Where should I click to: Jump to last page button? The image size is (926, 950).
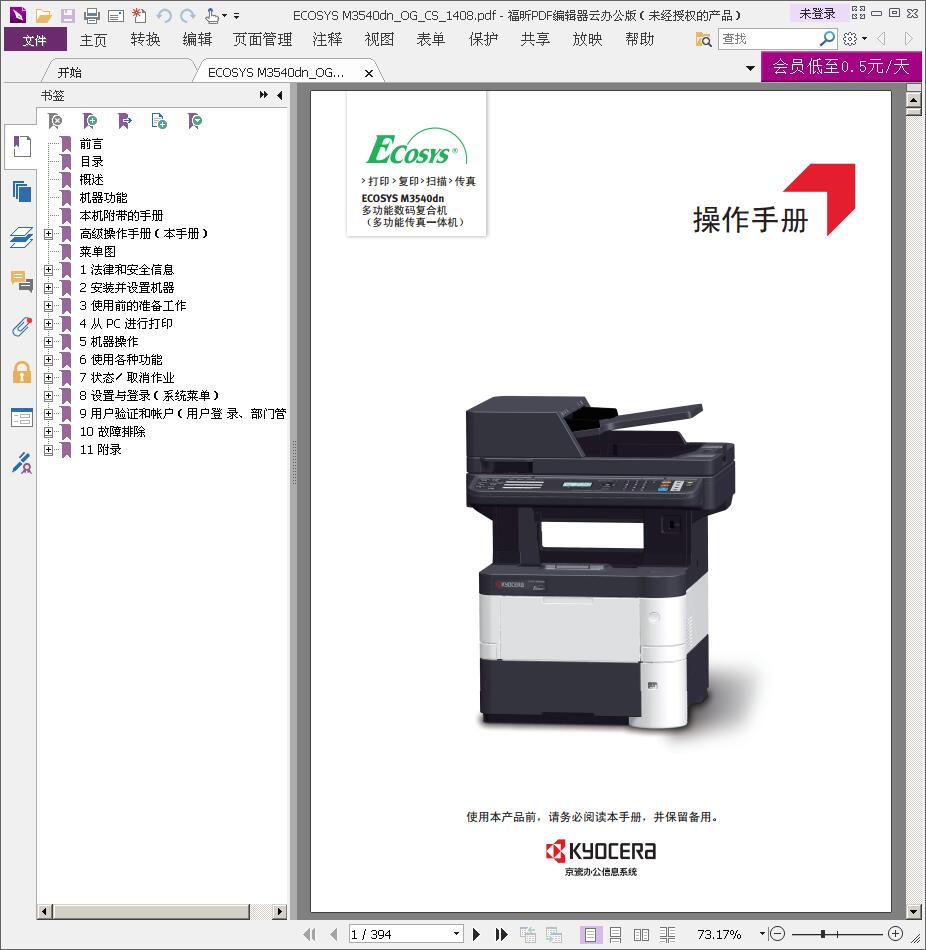point(502,934)
